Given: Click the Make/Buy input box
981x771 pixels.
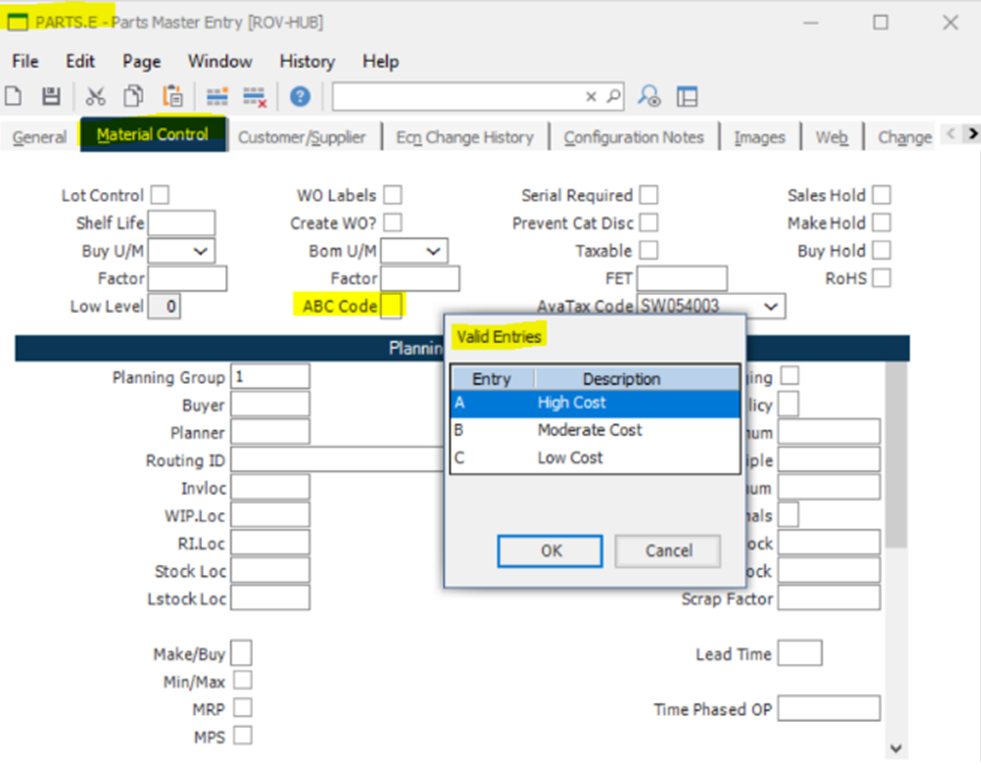Looking at the screenshot, I should pyautogui.click(x=241, y=653).
